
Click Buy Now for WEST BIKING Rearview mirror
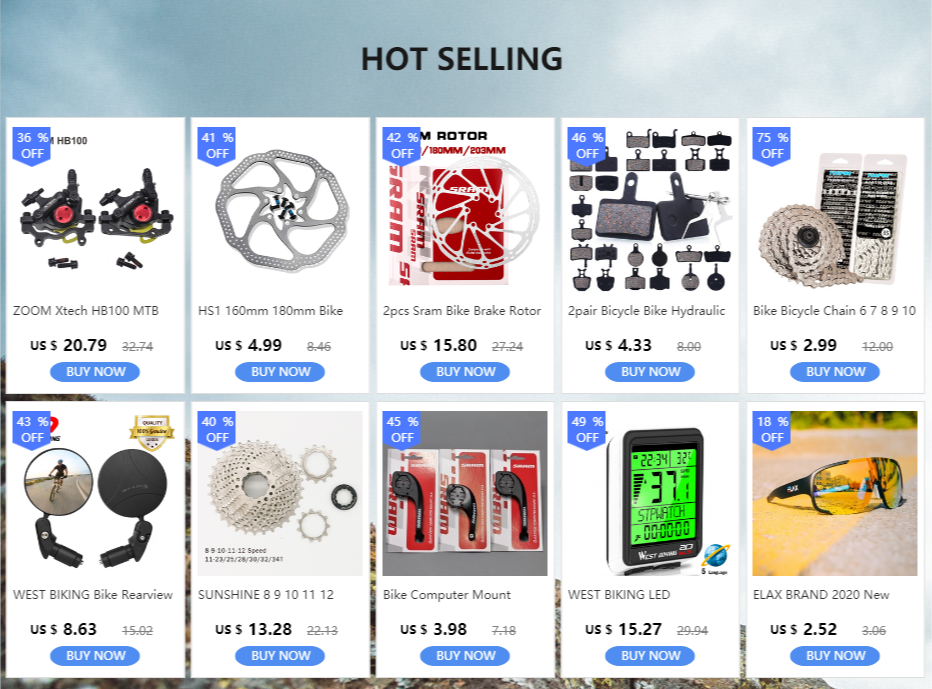[x=95, y=656]
